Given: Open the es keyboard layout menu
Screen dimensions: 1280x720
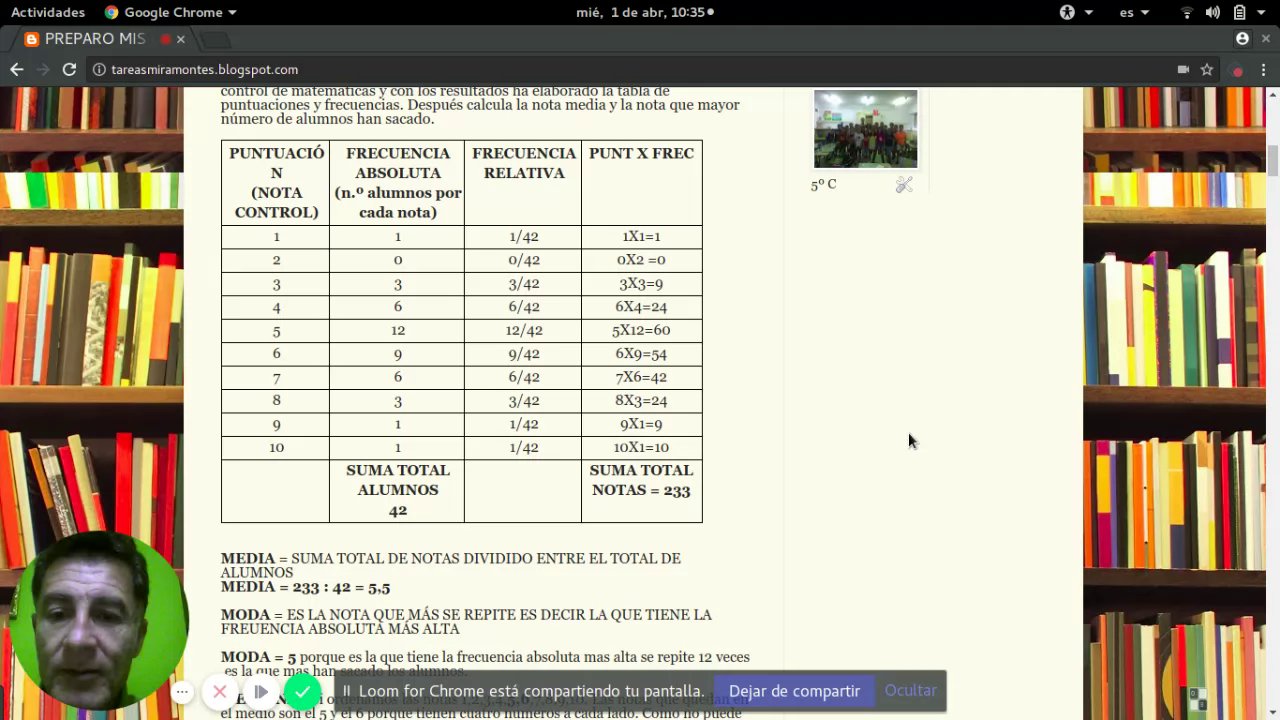Looking at the screenshot, I should (x=1134, y=12).
